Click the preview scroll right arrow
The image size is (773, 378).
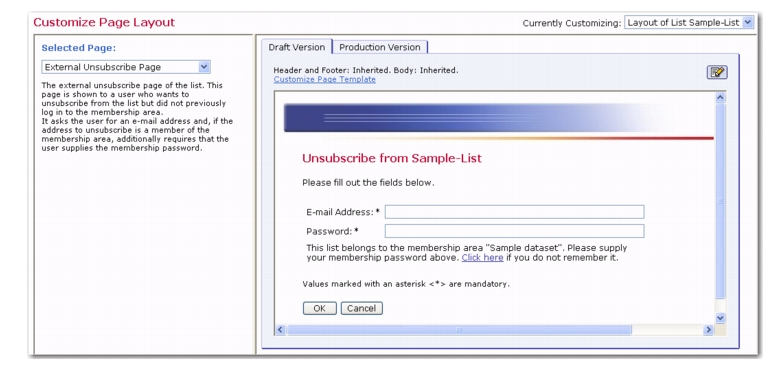708,329
